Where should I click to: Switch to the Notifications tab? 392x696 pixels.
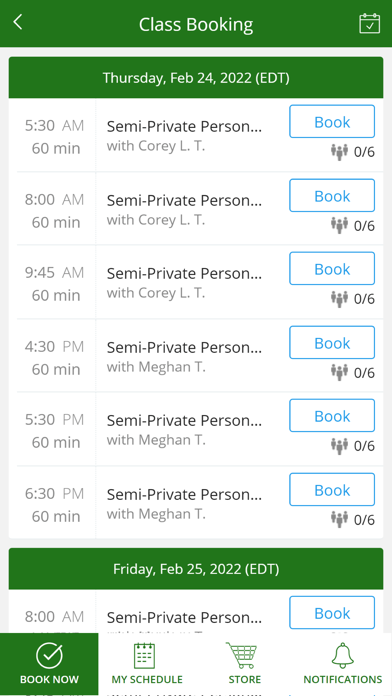click(x=342, y=664)
